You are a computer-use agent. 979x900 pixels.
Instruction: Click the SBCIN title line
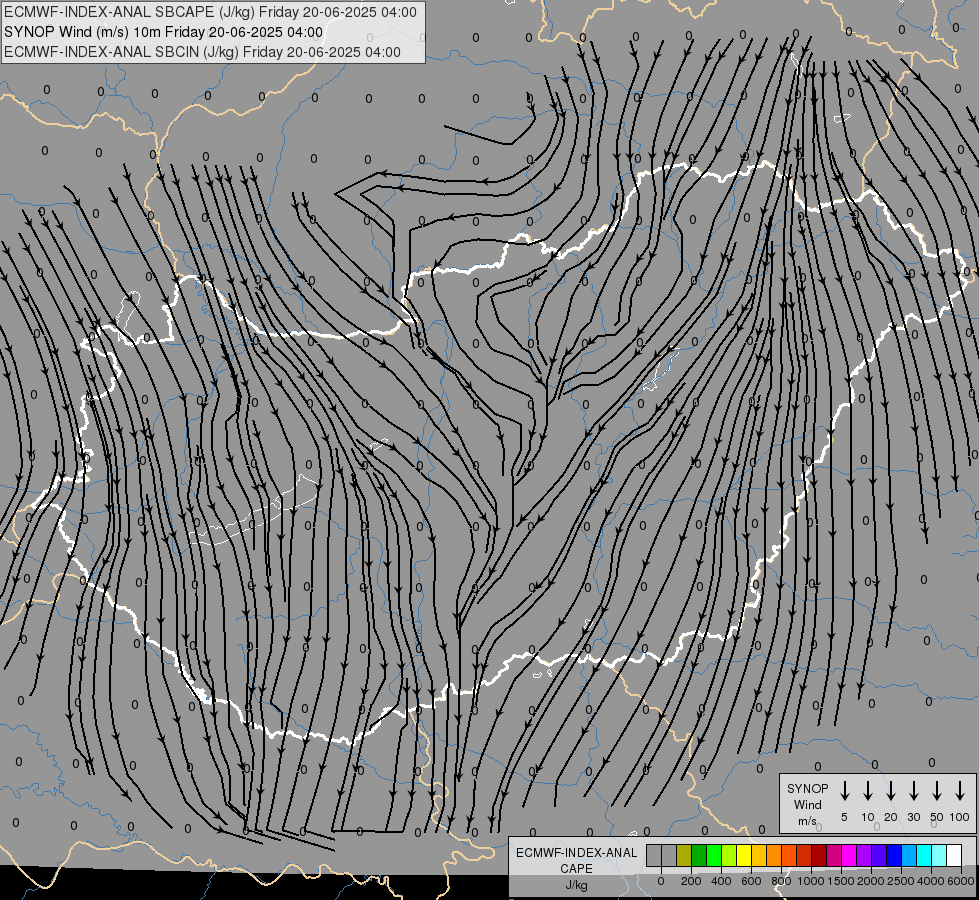pyautogui.click(x=202, y=52)
